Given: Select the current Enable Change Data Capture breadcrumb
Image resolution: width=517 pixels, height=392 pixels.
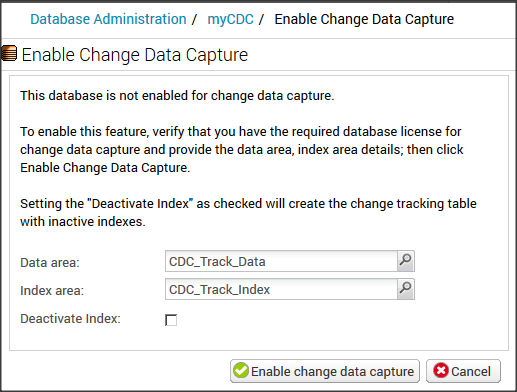Looking at the screenshot, I should click(x=364, y=19).
